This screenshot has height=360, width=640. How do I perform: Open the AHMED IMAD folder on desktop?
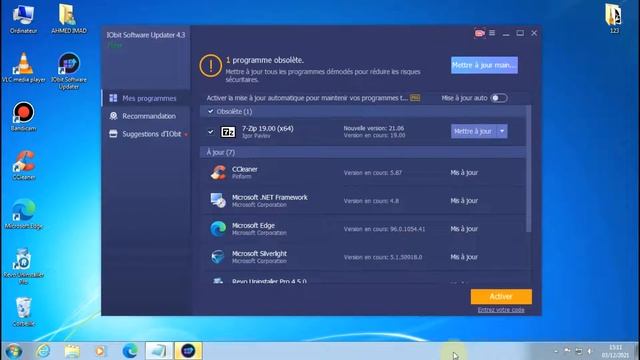[x=69, y=19]
